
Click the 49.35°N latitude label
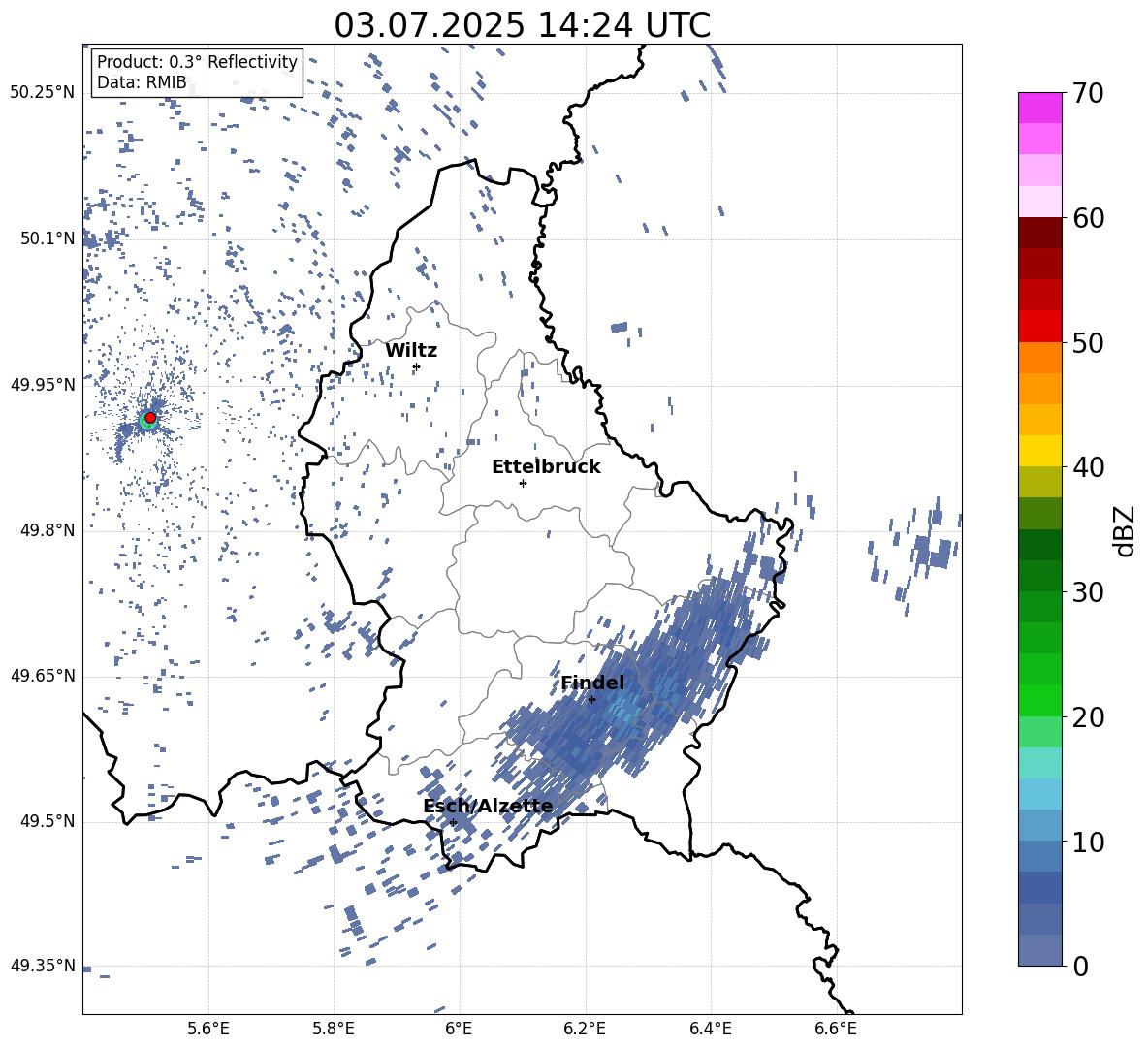click(x=43, y=966)
